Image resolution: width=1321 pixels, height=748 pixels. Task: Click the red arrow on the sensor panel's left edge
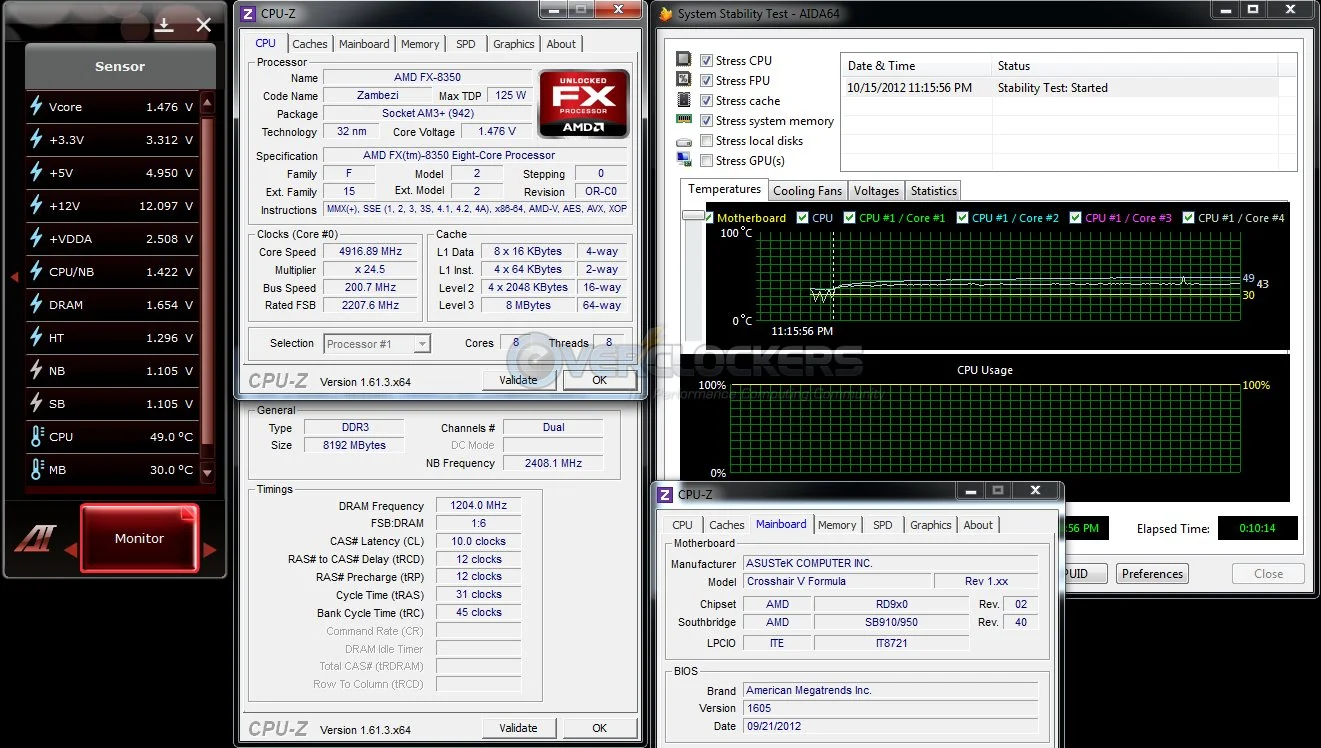pos(14,277)
